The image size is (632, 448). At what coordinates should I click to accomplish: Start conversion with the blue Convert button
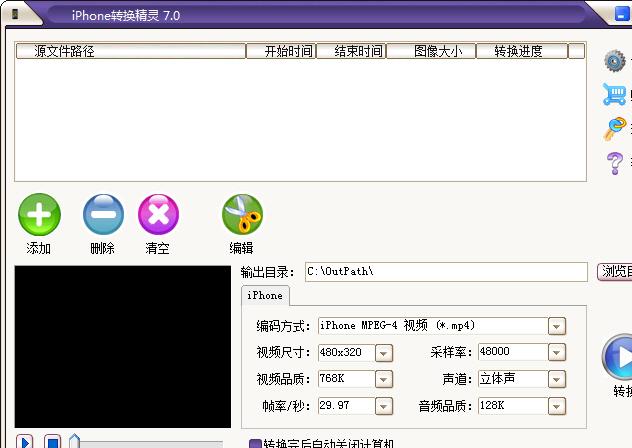618,357
